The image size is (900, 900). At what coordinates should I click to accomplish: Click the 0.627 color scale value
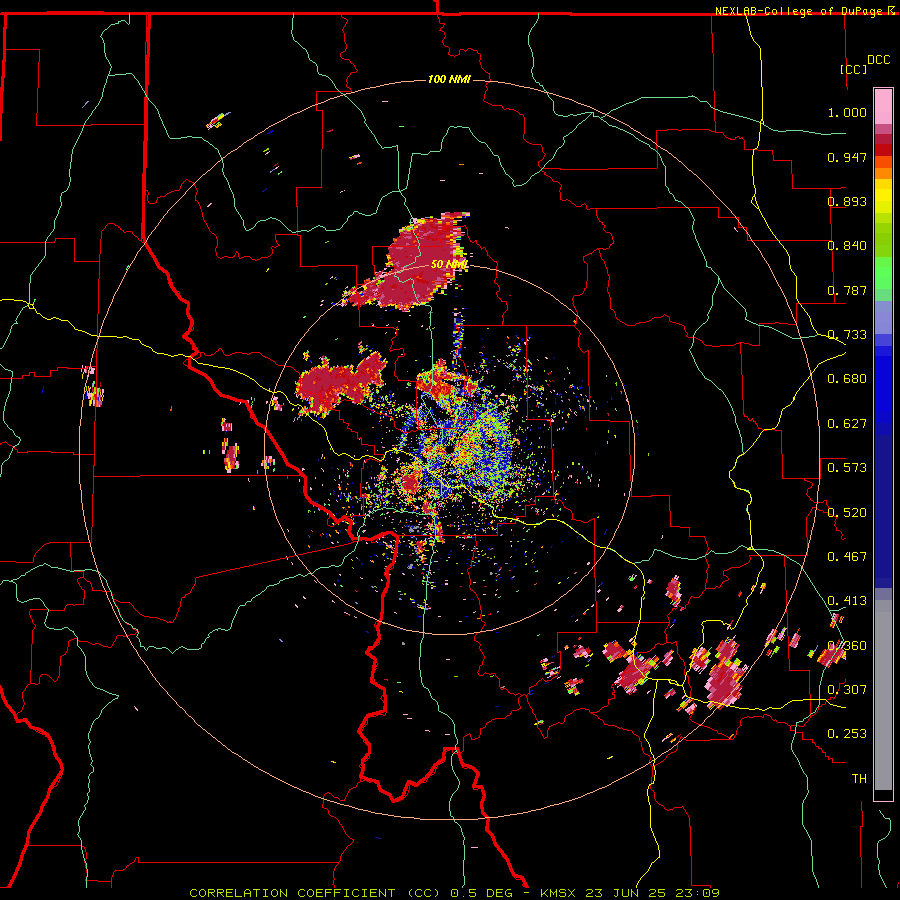click(x=847, y=424)
